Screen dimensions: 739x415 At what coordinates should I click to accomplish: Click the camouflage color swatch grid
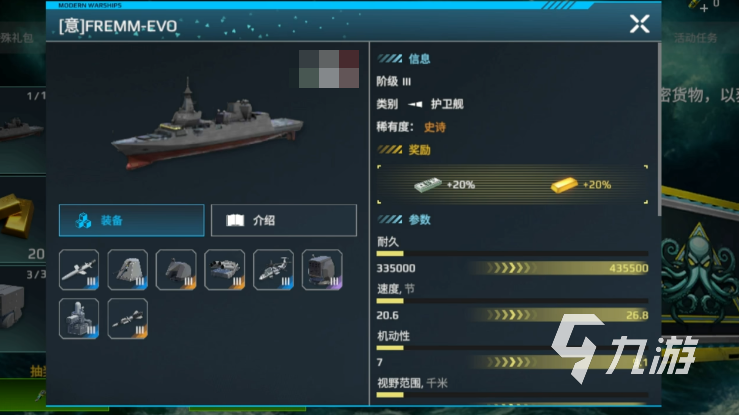pyautogui.click(x=328, y=69)
